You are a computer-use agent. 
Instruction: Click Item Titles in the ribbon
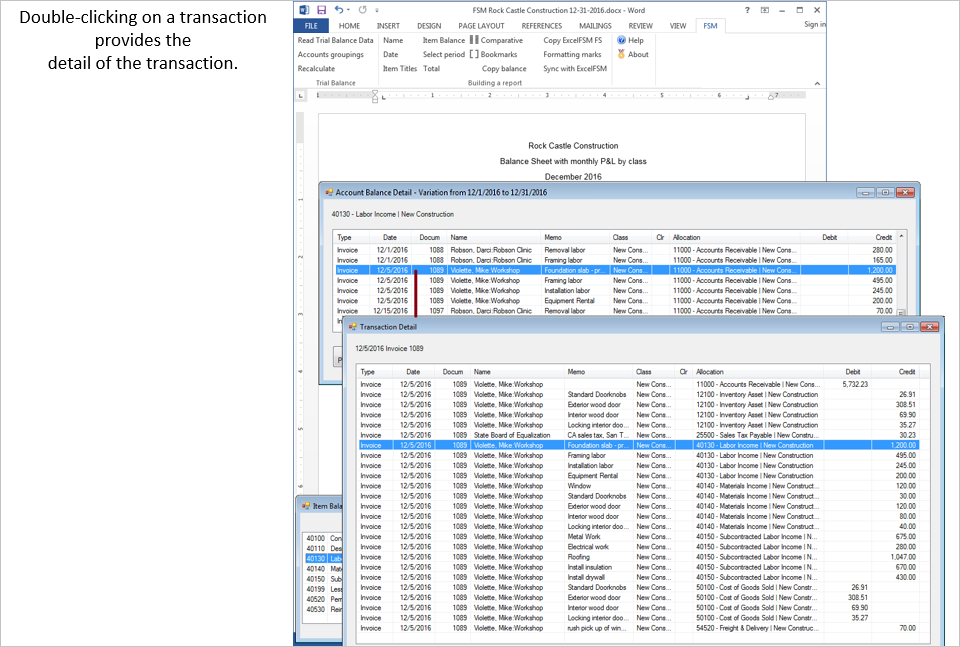click(x=400, y=69)
